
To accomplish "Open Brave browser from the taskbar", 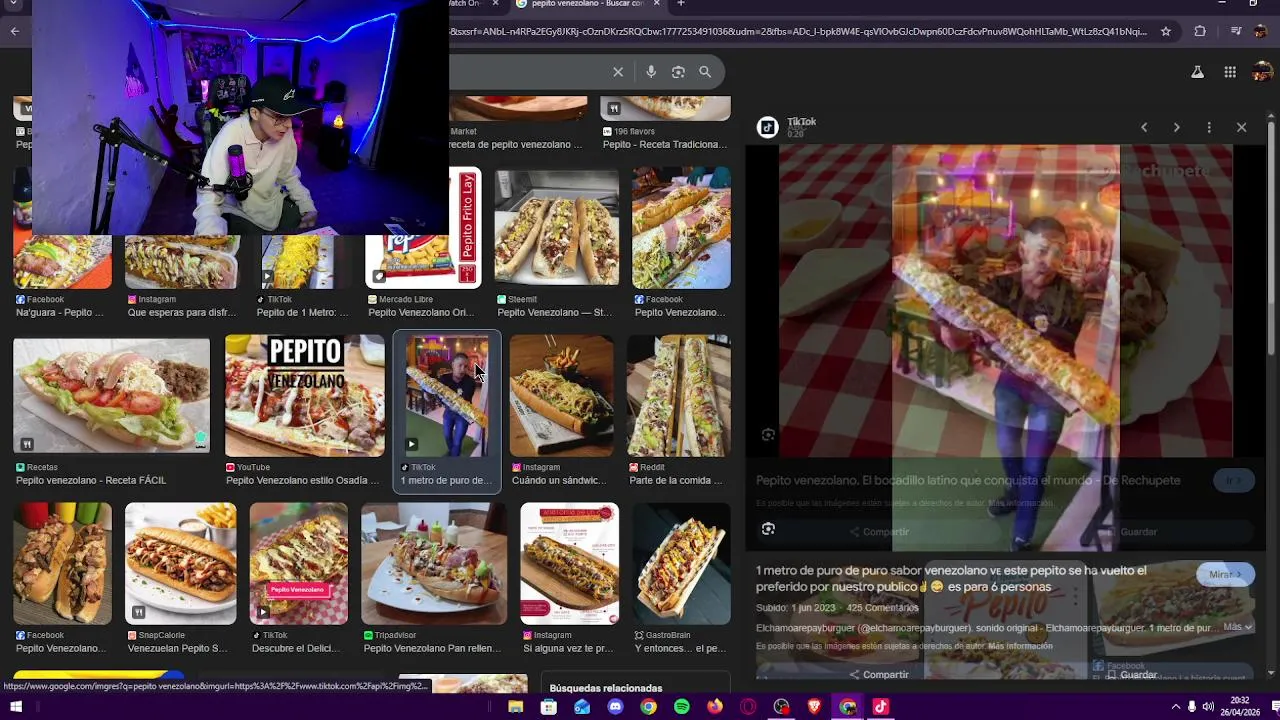I will pos(814,707).
